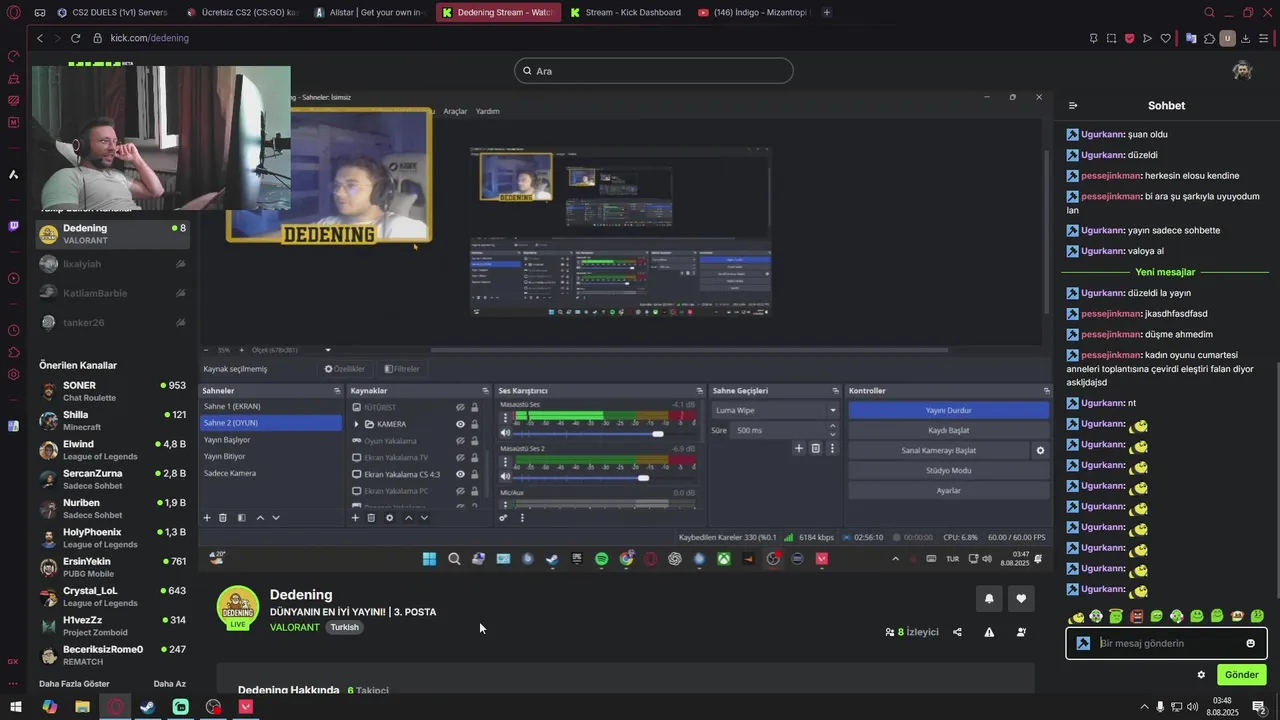Image resolution: width=1280 pixels, height=720 pixels.
Task: Go back to the previous page
Action: (x=39, y=38)
